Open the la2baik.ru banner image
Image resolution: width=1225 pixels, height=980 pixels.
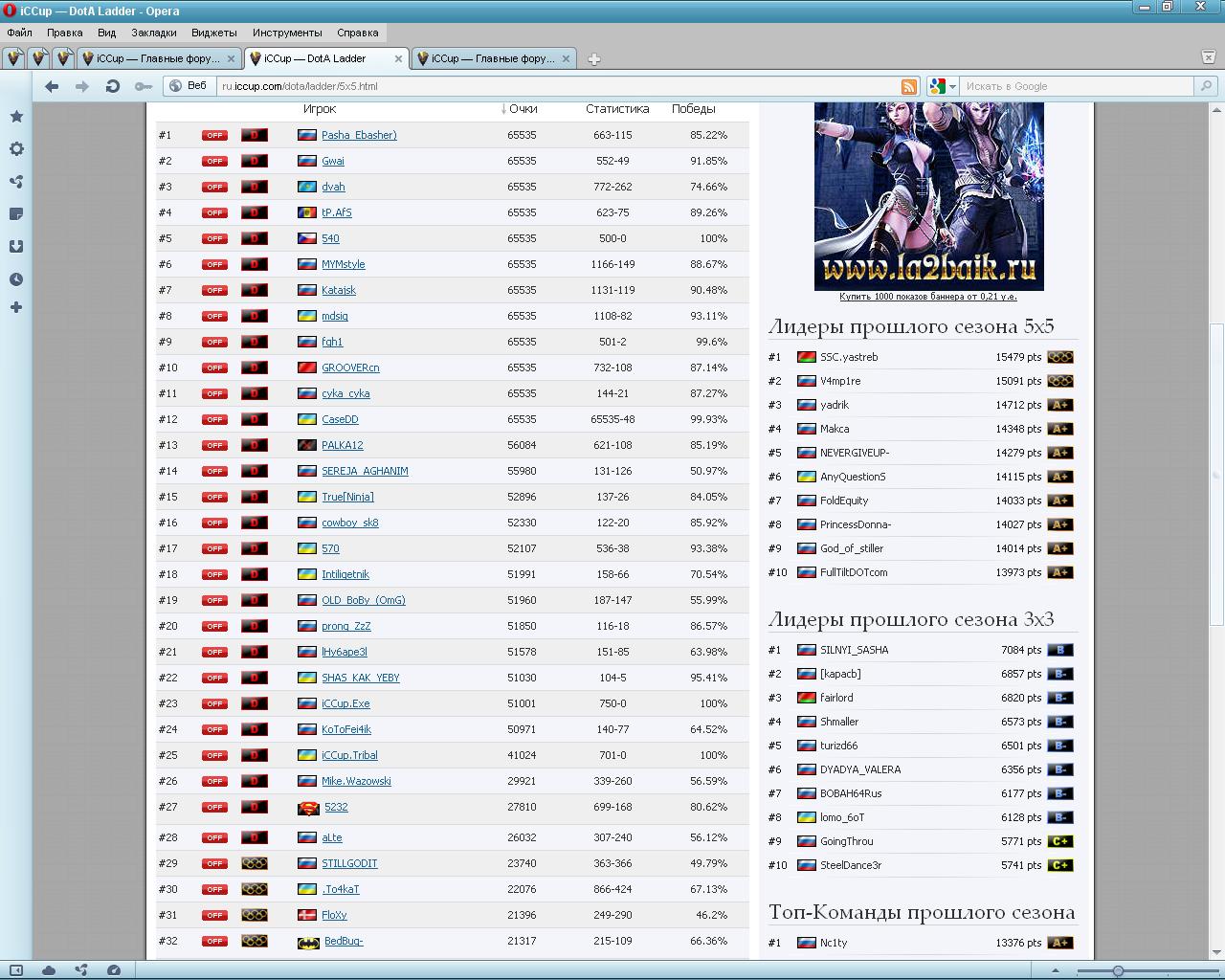click(928, 196)
